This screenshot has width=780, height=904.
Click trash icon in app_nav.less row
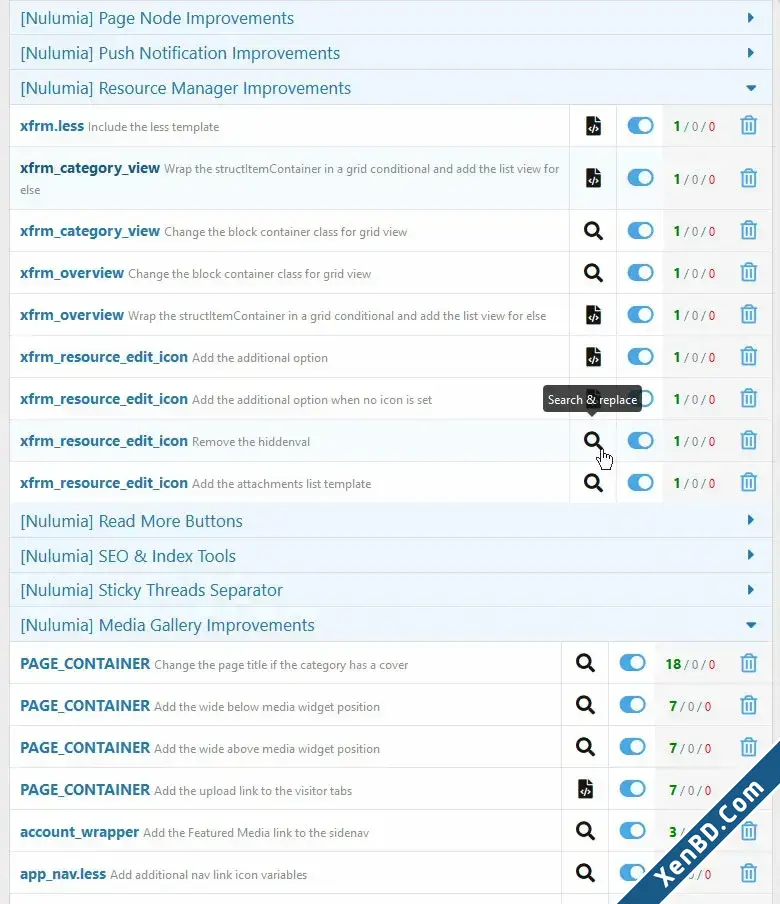pyautogui.click(x=748, y=873)
